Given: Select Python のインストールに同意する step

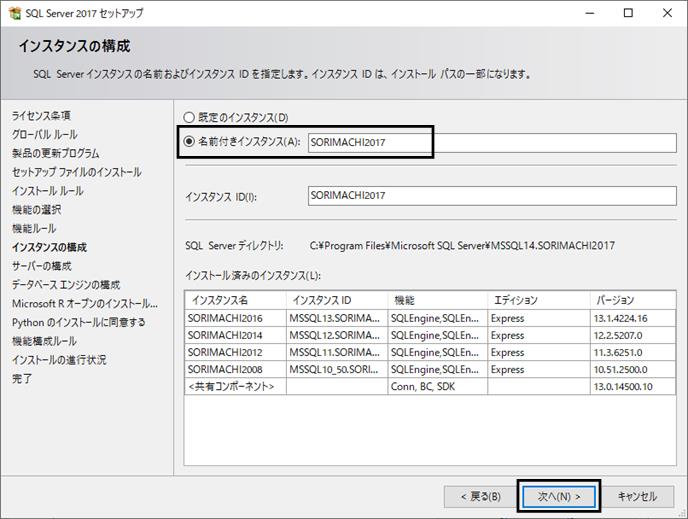Looking at the screenshot, I should 79,322.
